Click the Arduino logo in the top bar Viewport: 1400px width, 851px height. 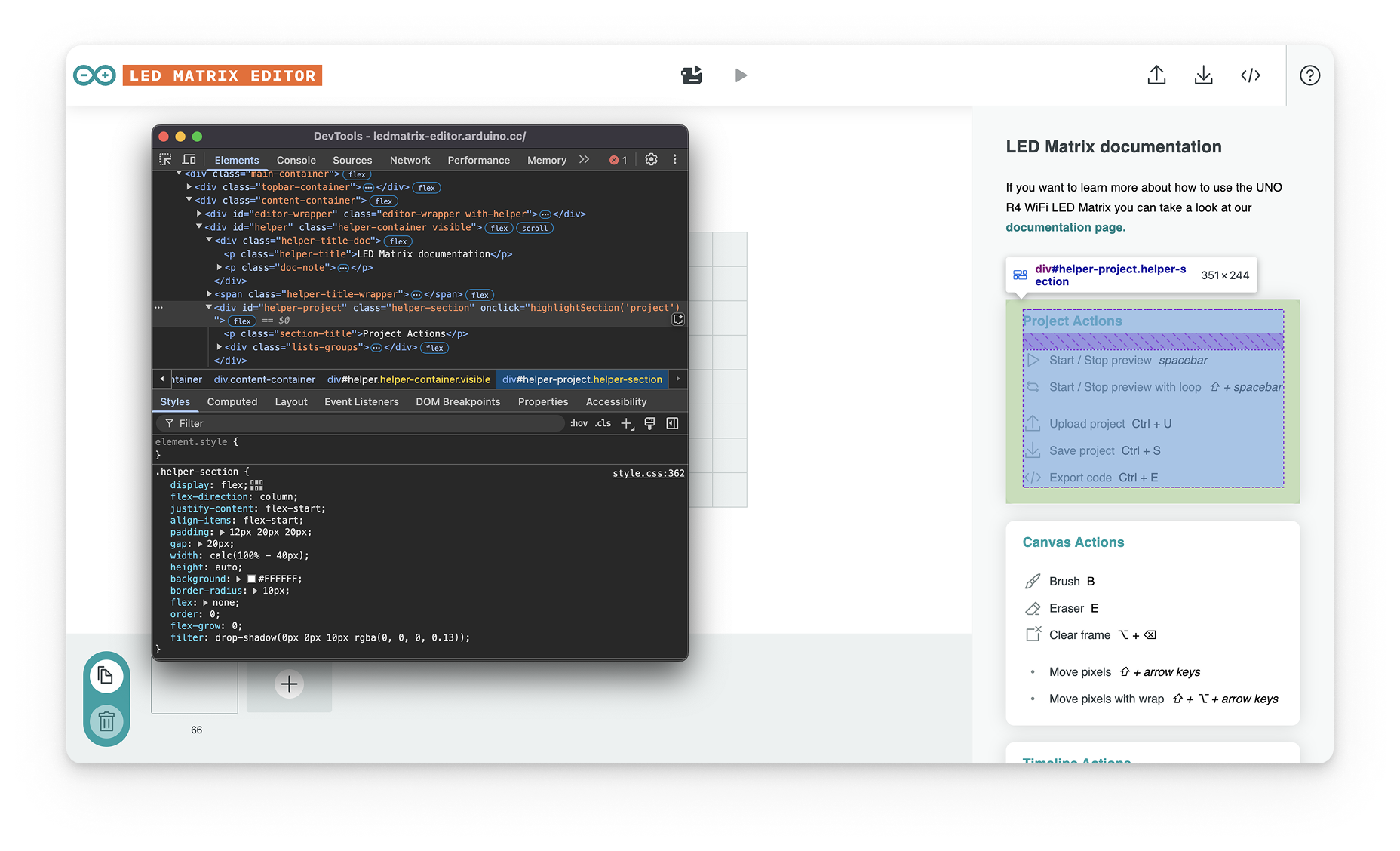tap(94, 75)
